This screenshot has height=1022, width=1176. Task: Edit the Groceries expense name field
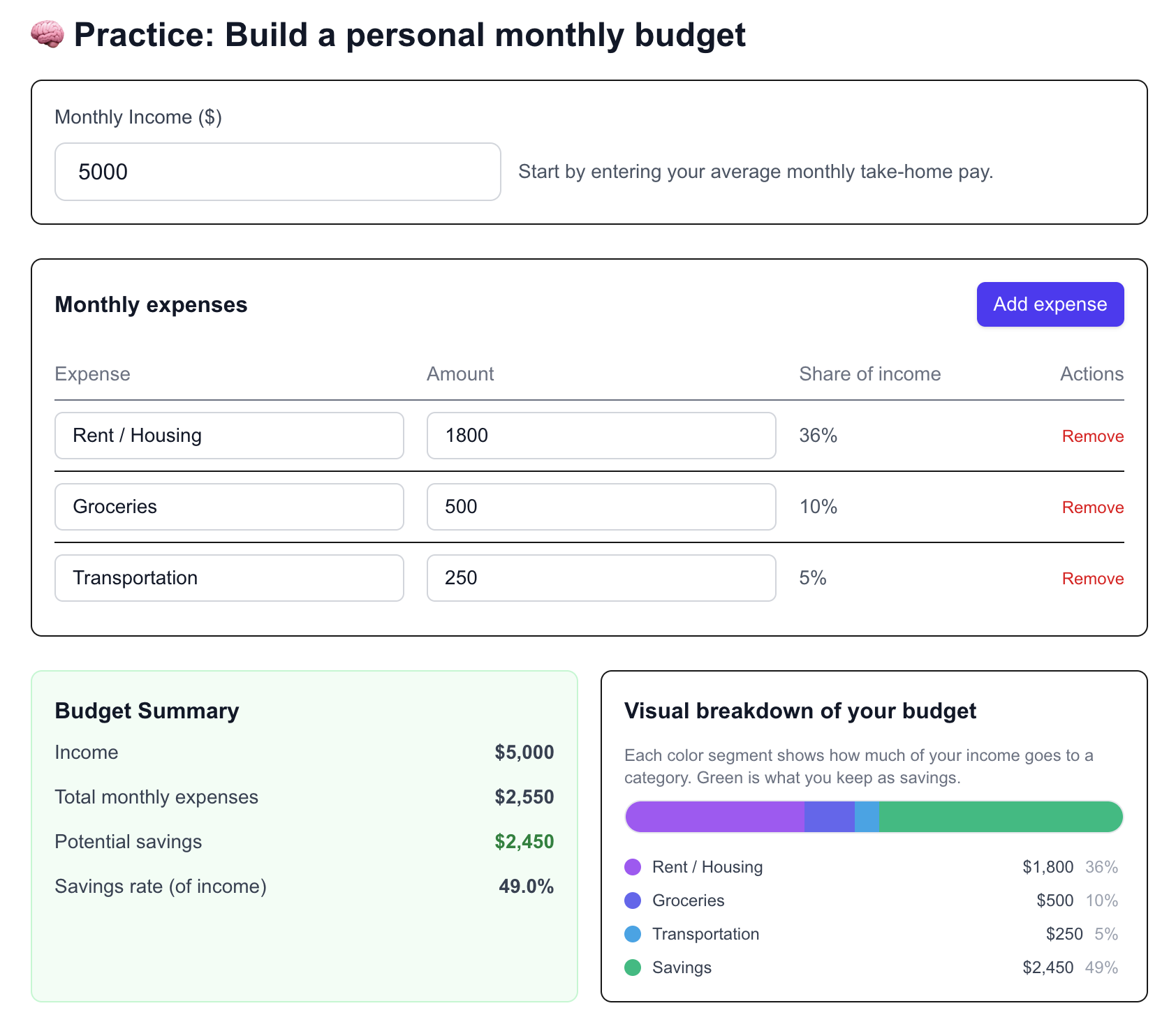click(x=229, y=507)
